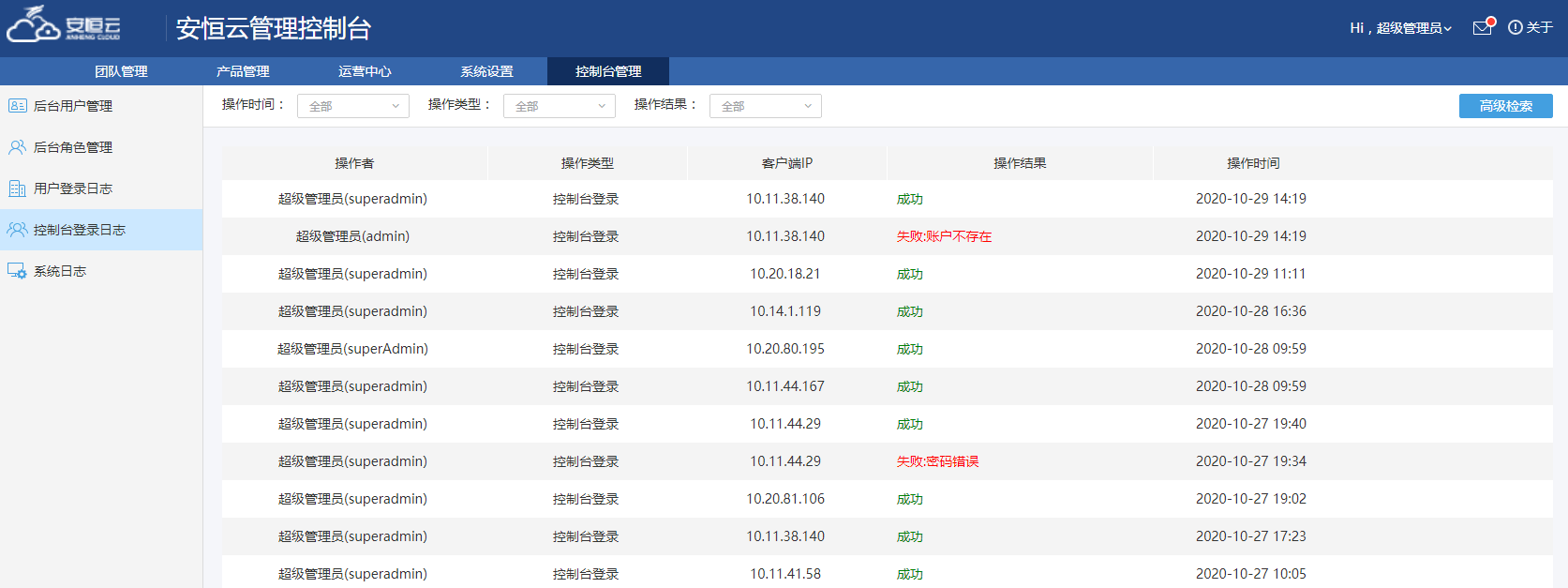Click 控制台登录 in the 10.20.18.21 row

[x=586, y=274]
